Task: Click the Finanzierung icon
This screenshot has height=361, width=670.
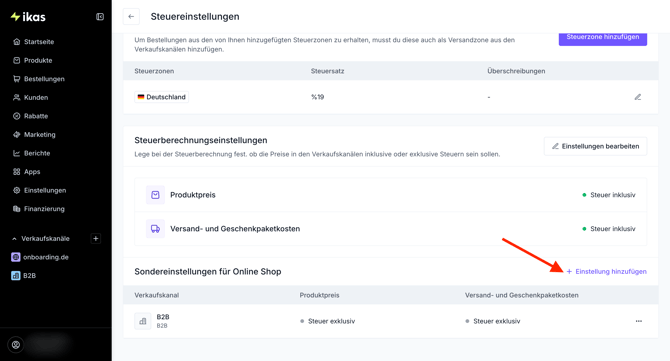Action: 17,209
